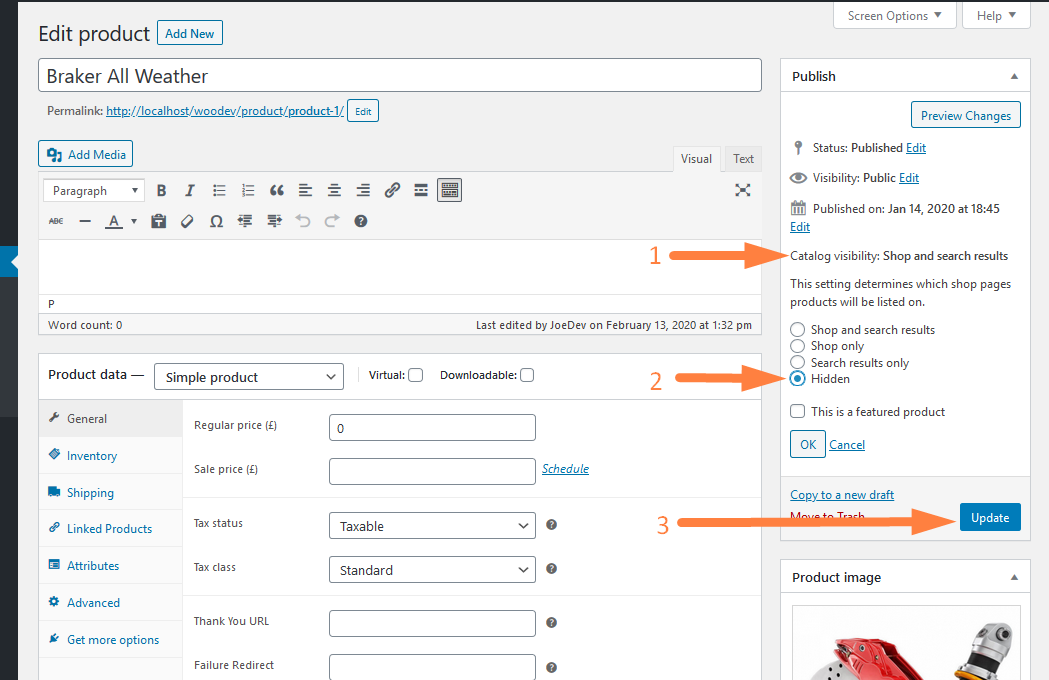1049x680 pixels.
Task: Insert a horizontal line
Action: tap(85, 221)
